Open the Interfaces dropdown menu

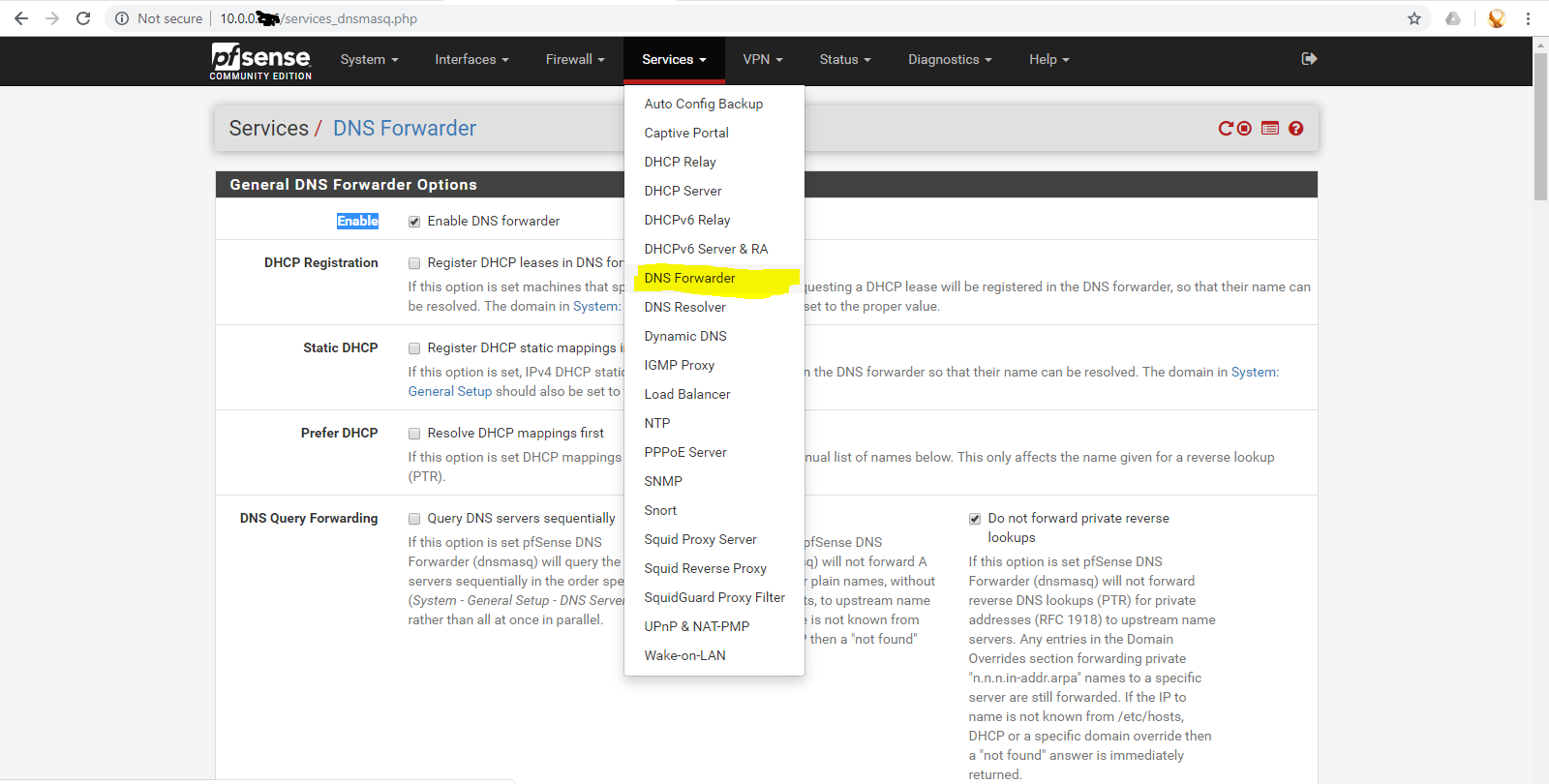coord(471,60)
